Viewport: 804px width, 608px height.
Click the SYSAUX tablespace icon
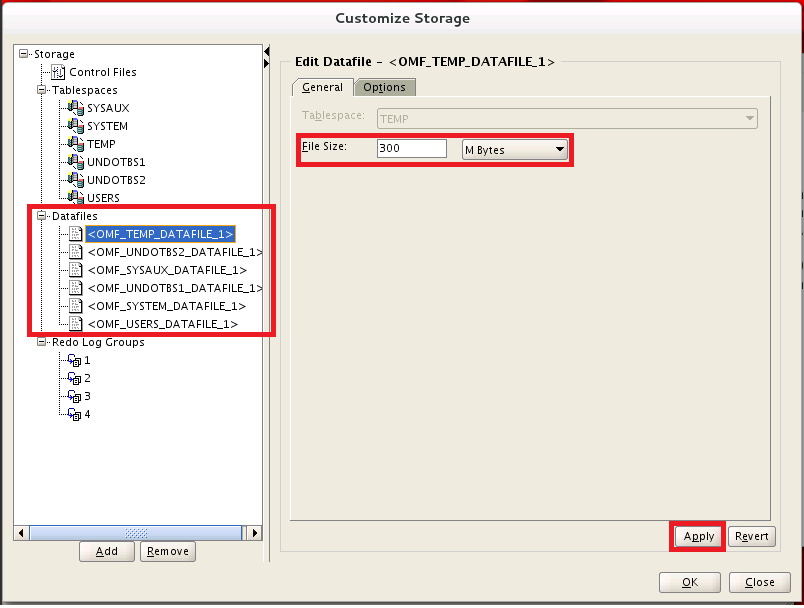click(76, 108)
